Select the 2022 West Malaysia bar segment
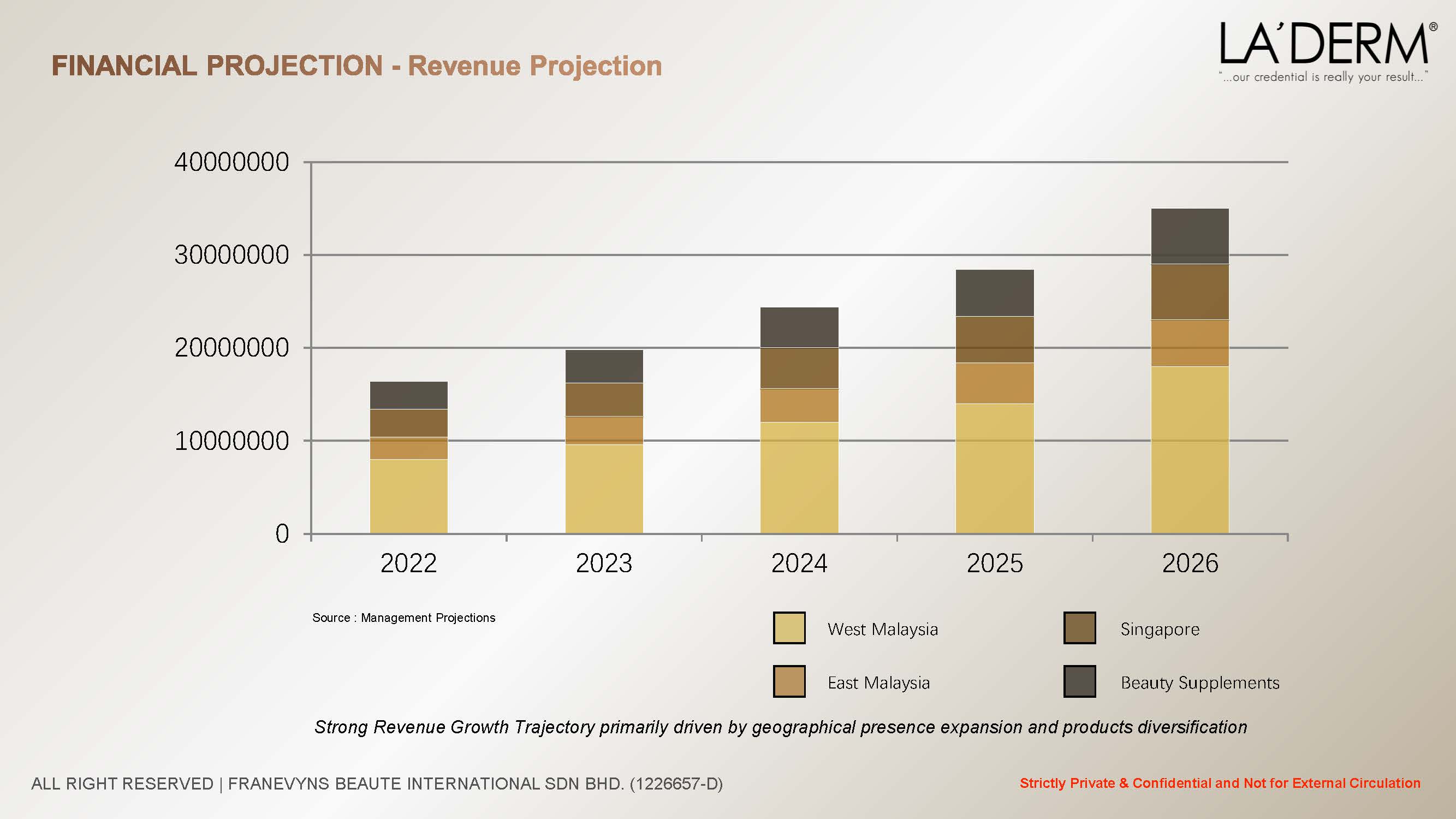This screenshot has height=819, width=1456. [409, 496]
